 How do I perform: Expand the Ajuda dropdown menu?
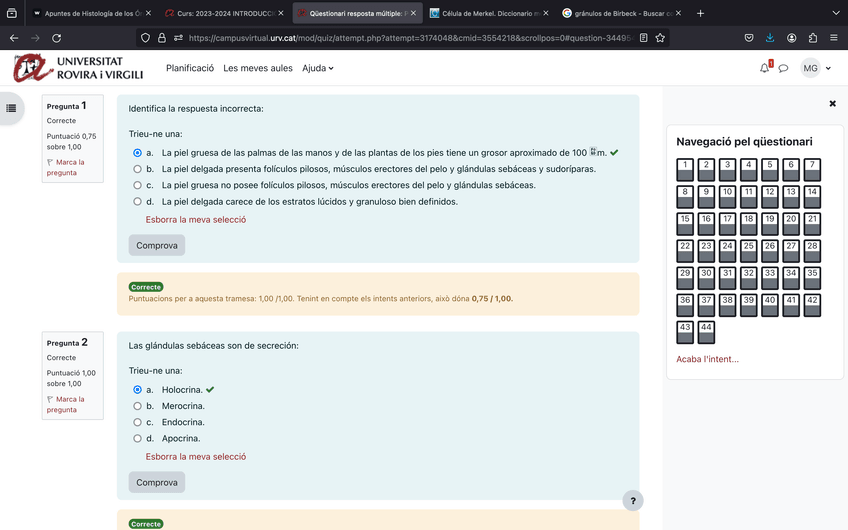pos(318,68)
